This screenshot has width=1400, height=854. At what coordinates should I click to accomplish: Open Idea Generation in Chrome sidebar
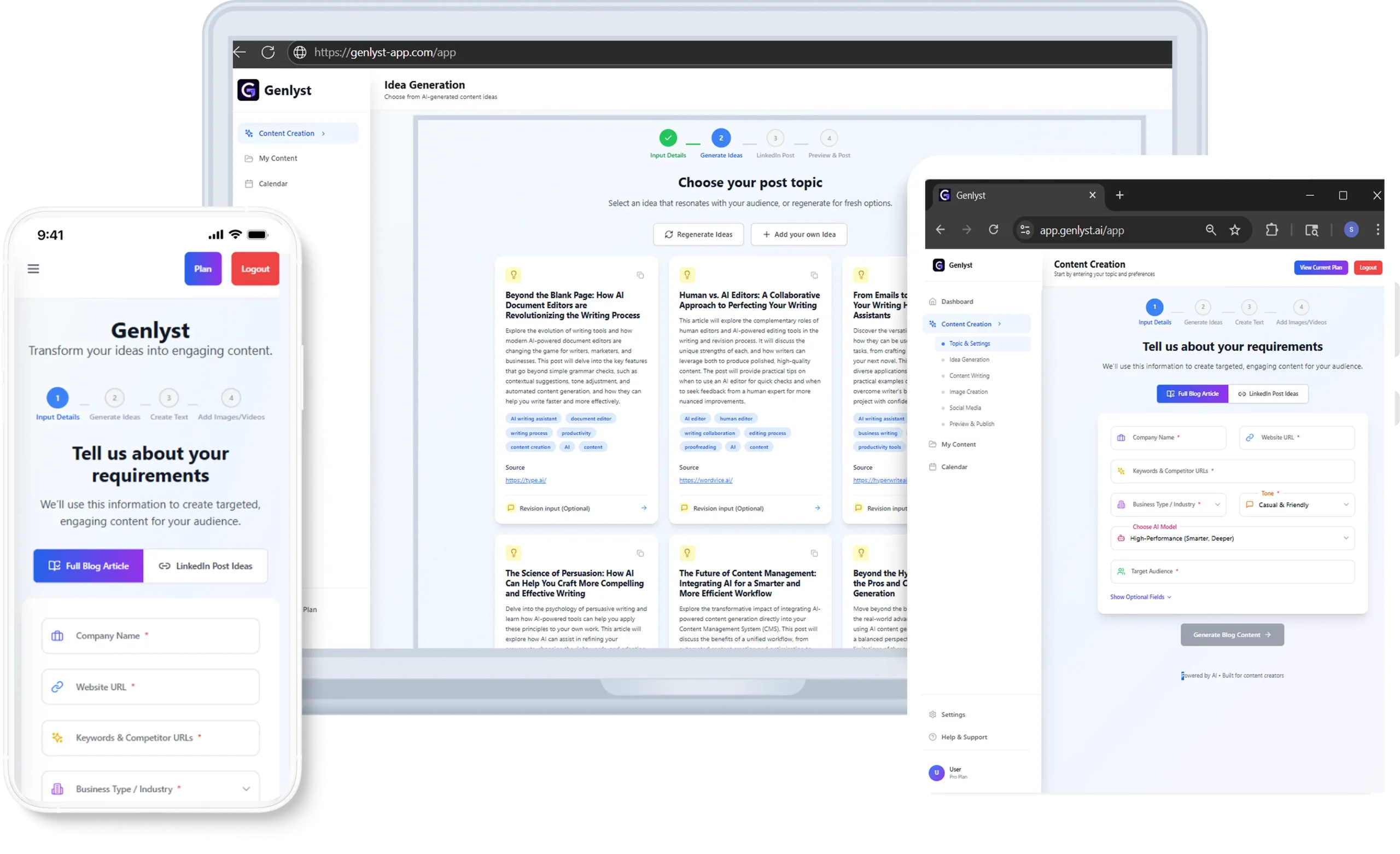[x=969, y=359]
